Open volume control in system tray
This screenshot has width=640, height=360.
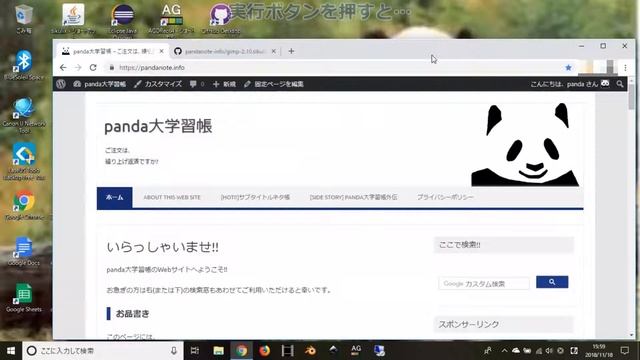(x=549, y=351)
